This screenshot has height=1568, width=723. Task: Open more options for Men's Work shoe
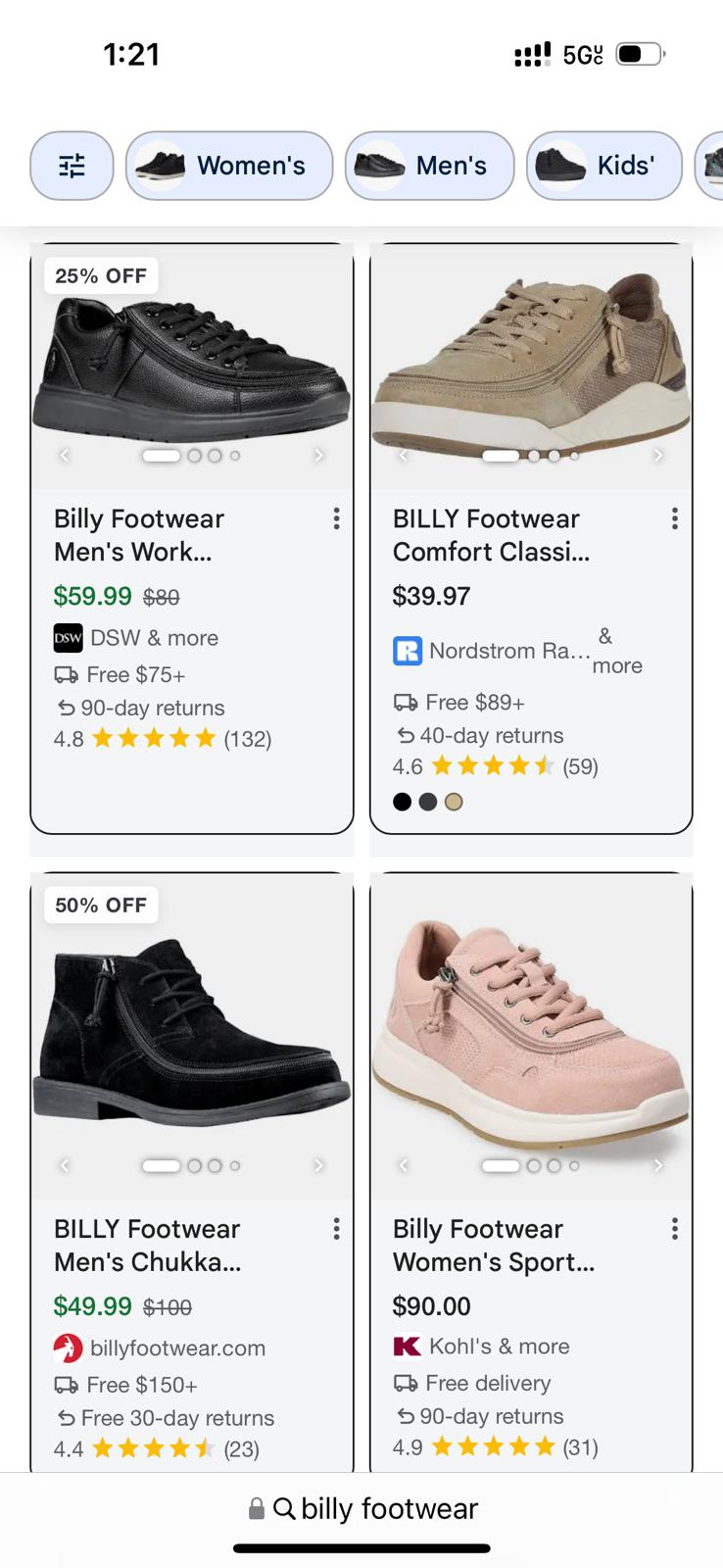[336, 518]
